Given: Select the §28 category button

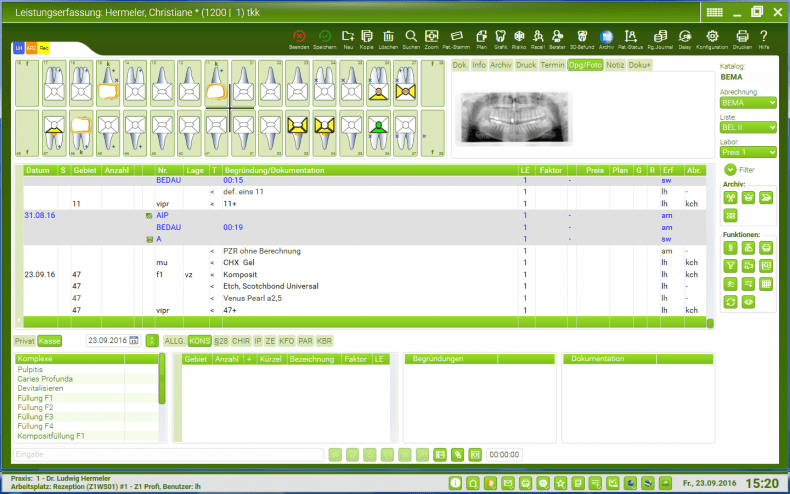Looking at the screenshot, I should (x=221, y=341).
